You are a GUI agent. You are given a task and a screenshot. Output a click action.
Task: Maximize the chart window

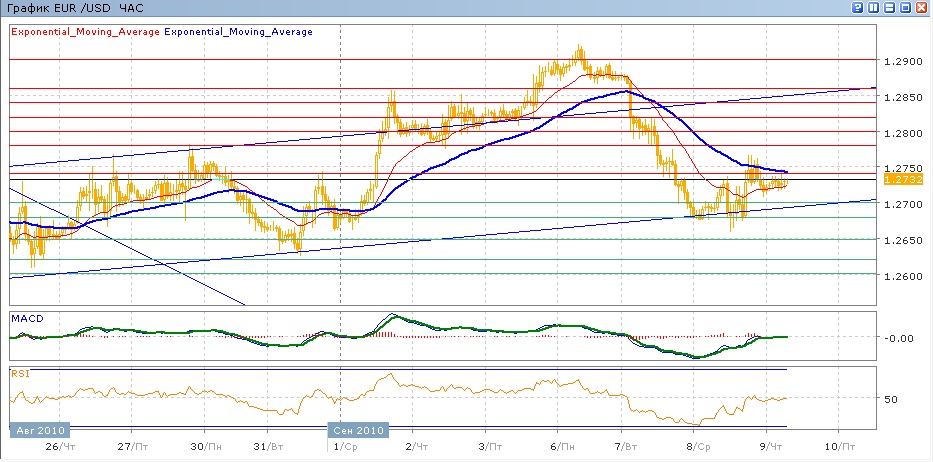[x=906, y=8]
